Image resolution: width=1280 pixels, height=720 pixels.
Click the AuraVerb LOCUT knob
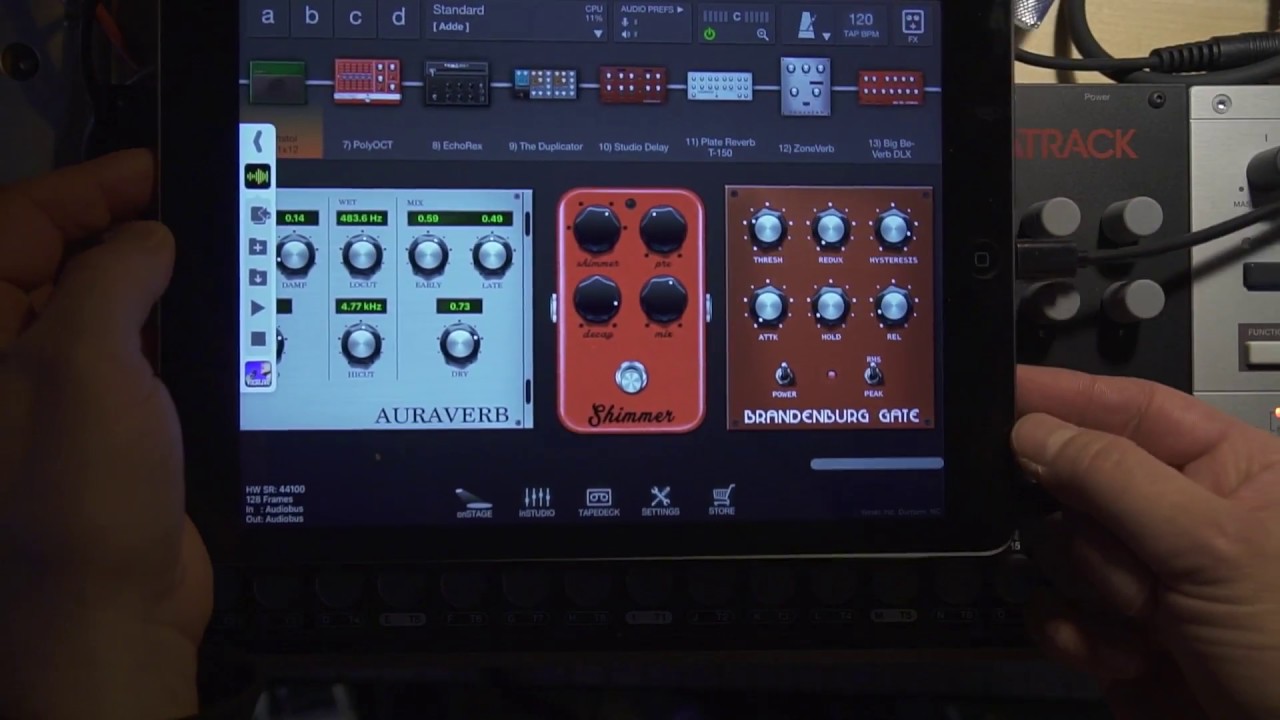362,256
